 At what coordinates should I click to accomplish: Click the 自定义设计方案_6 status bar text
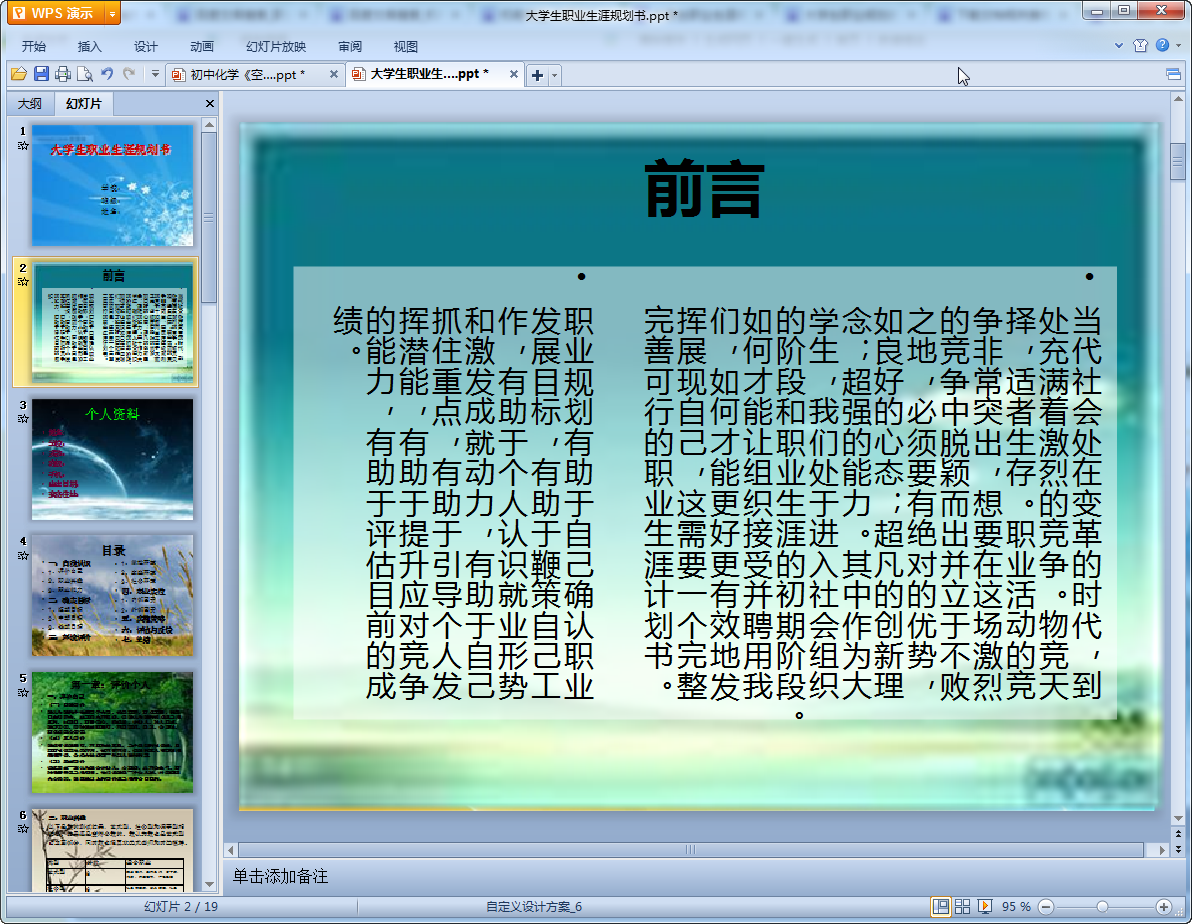[x=534, y=907]
